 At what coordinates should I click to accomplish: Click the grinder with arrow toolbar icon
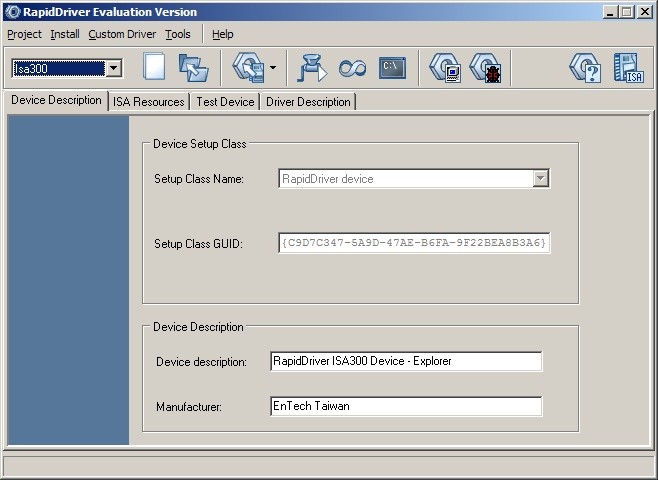pos(312,68)
